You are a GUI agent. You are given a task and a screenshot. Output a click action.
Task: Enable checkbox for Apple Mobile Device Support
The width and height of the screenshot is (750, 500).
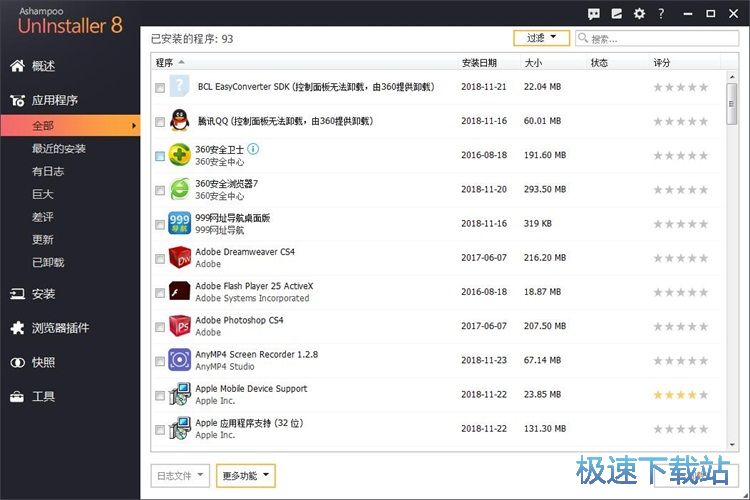point(160,395)
